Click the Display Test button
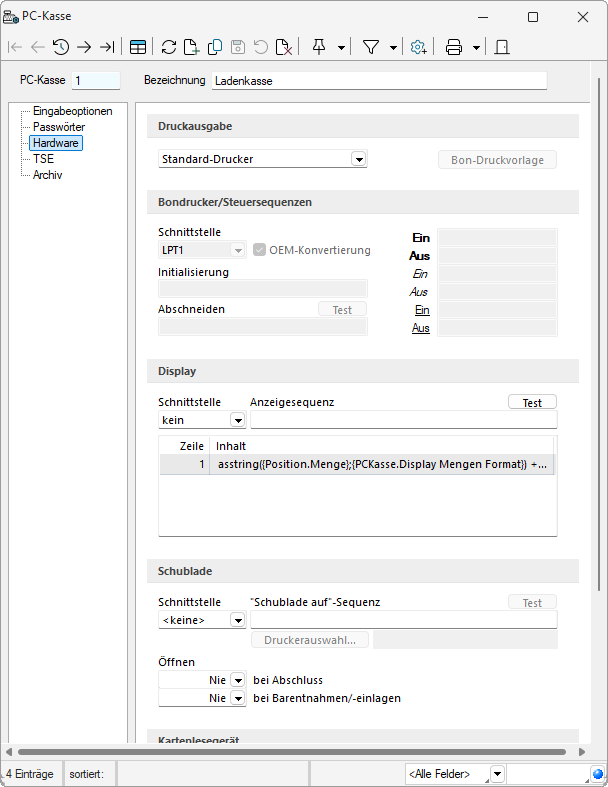Image resolution: width=608 pixels, height=787 pixels. tap(532, 402)
